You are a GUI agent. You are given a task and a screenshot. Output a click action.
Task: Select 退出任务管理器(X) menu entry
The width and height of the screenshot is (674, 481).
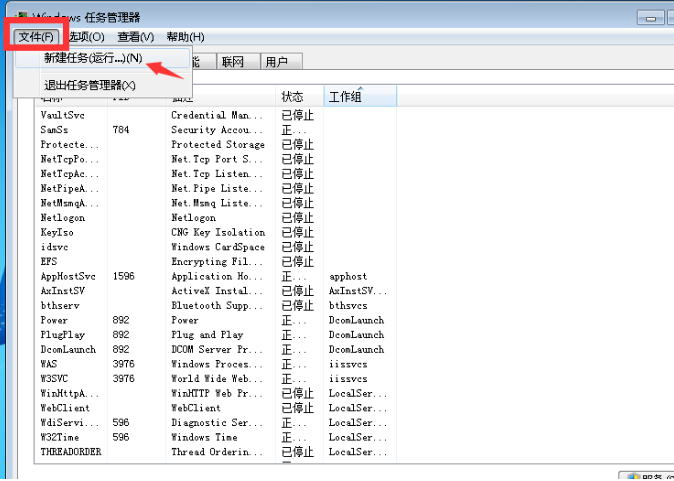point(89,85)
